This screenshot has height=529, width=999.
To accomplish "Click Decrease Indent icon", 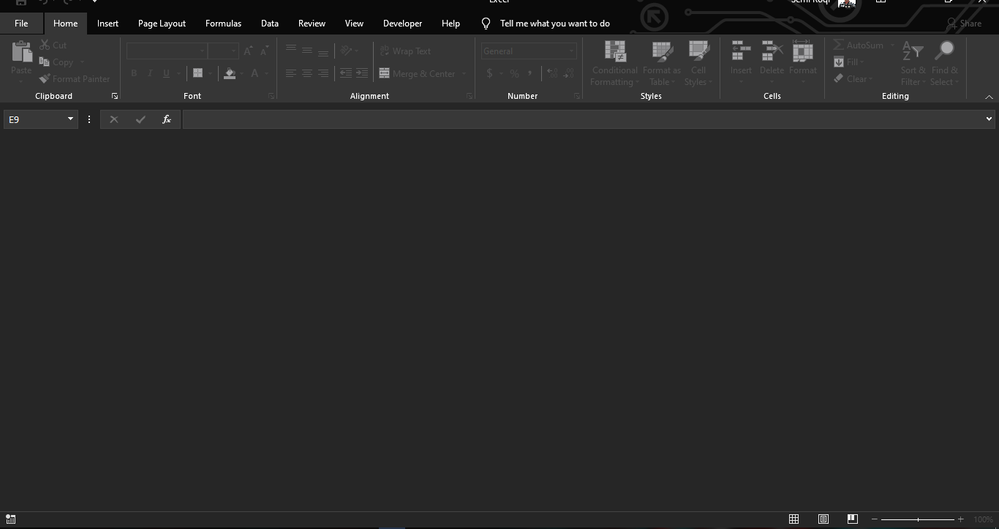I will point(345,73).
